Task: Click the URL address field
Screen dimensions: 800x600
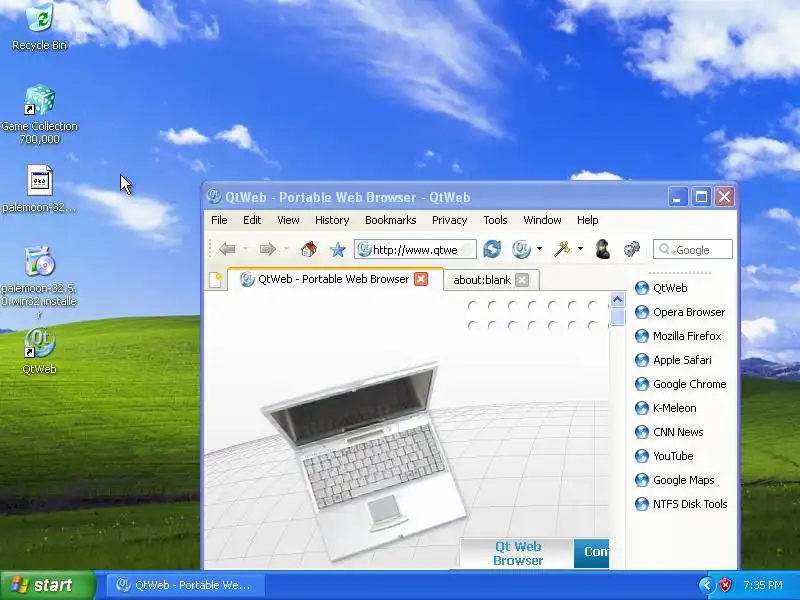Action: click(415, 249)
